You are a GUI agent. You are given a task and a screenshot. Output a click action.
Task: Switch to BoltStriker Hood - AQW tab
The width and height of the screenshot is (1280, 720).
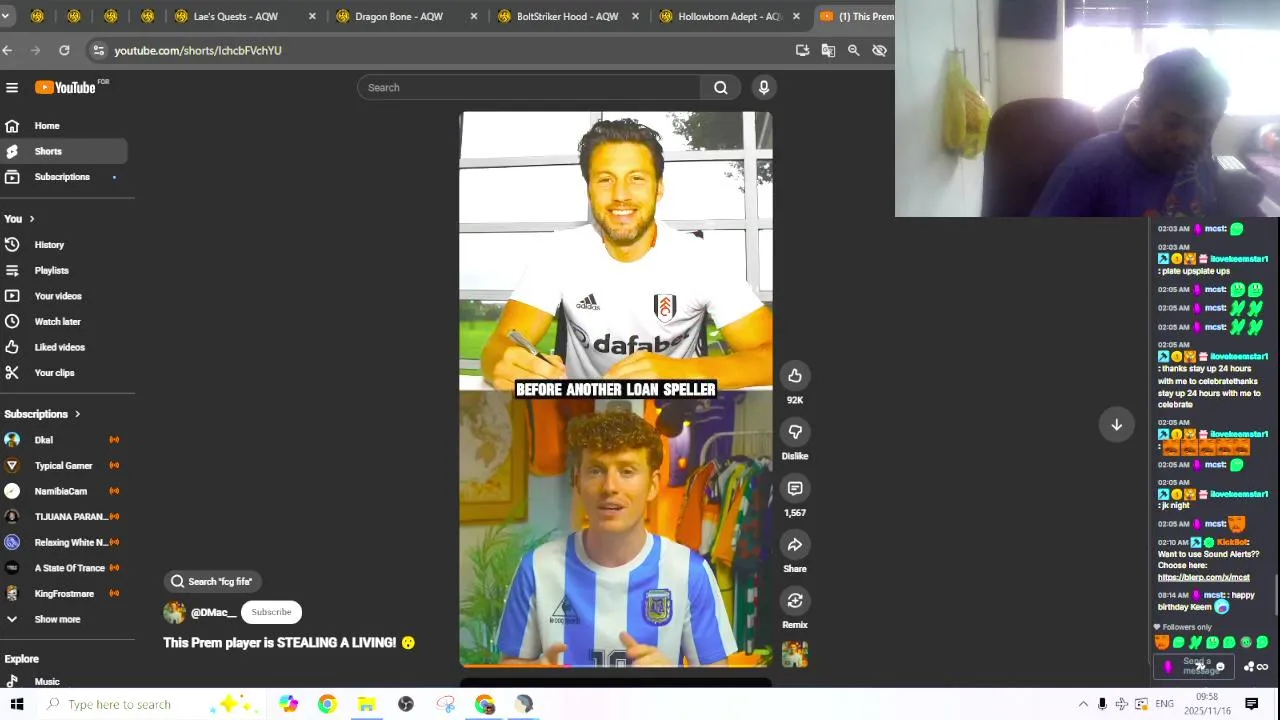click(x=568, y=16)
